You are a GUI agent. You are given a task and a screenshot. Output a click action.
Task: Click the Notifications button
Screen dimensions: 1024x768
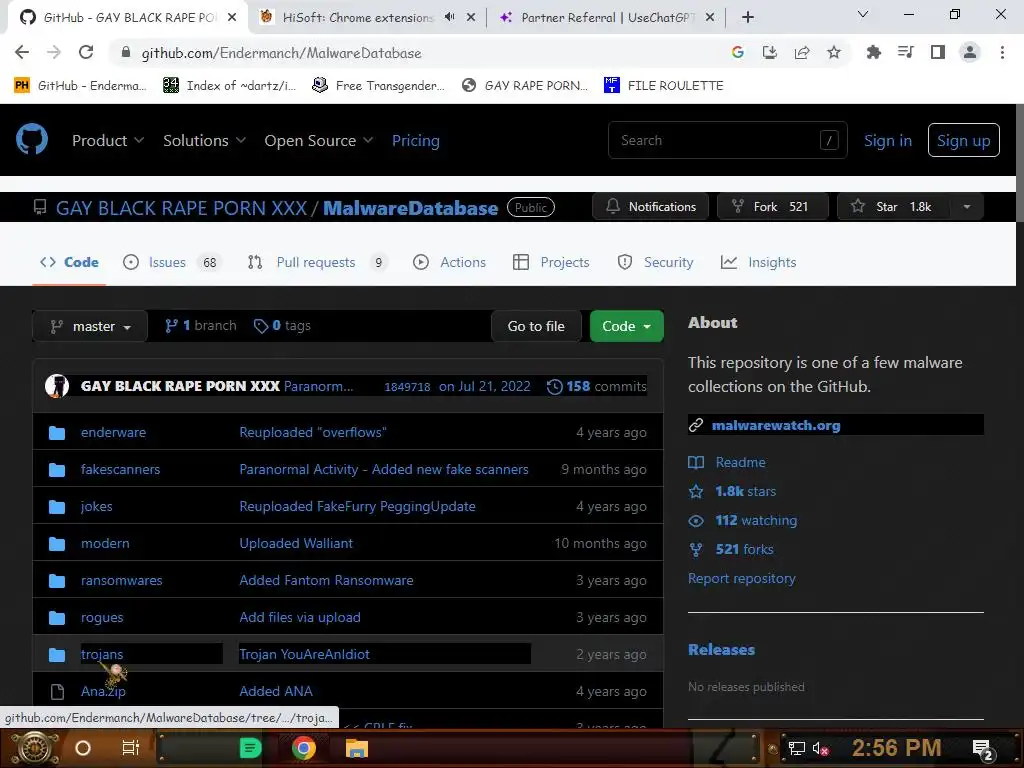point(650,207)
